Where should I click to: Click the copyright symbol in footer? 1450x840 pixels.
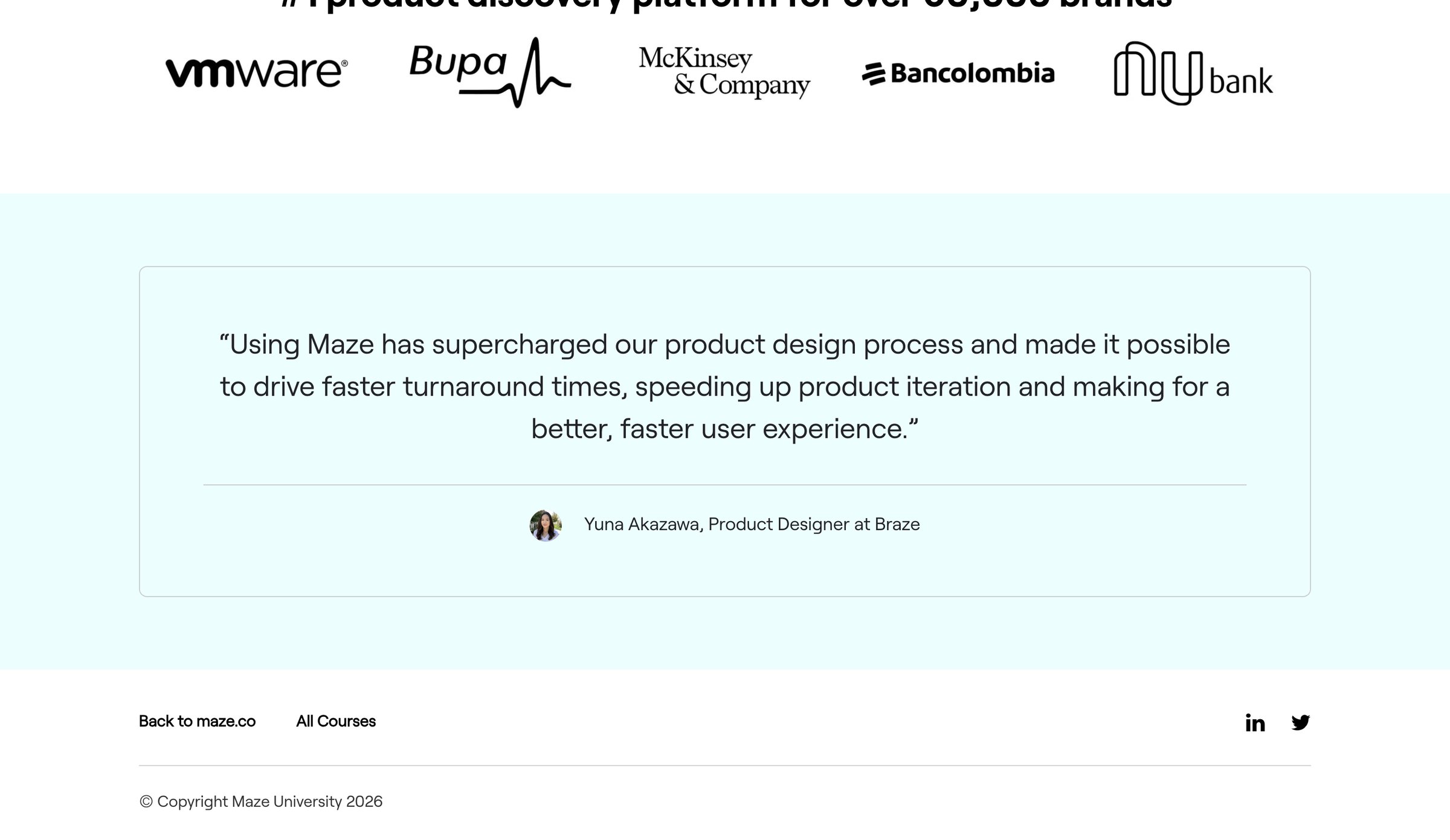click(x=146, y=802)
